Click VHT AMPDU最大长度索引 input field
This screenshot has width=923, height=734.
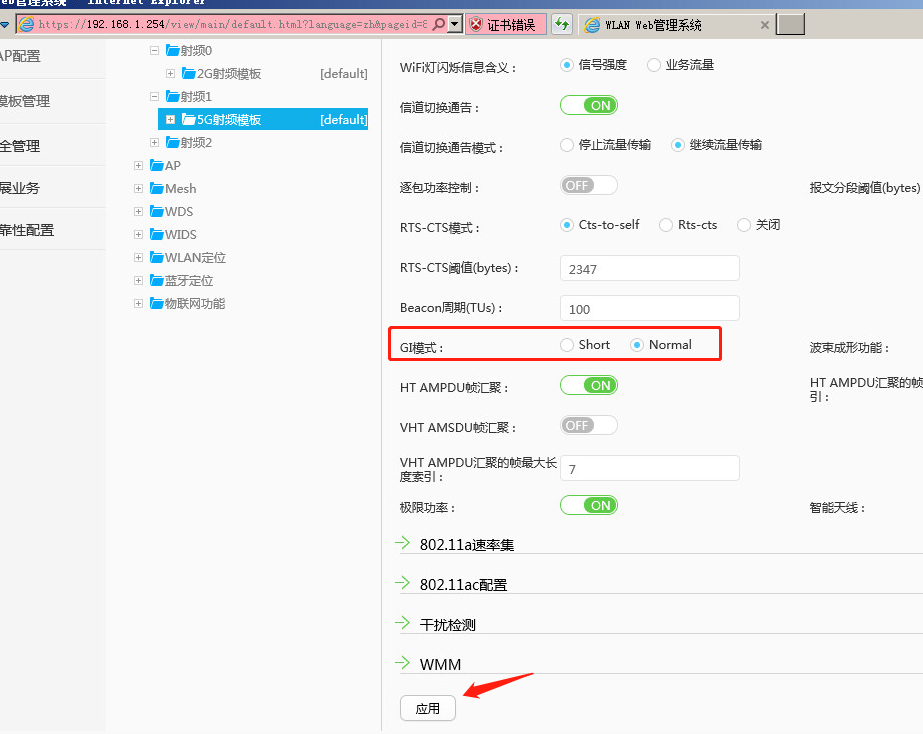pos(650,469)
